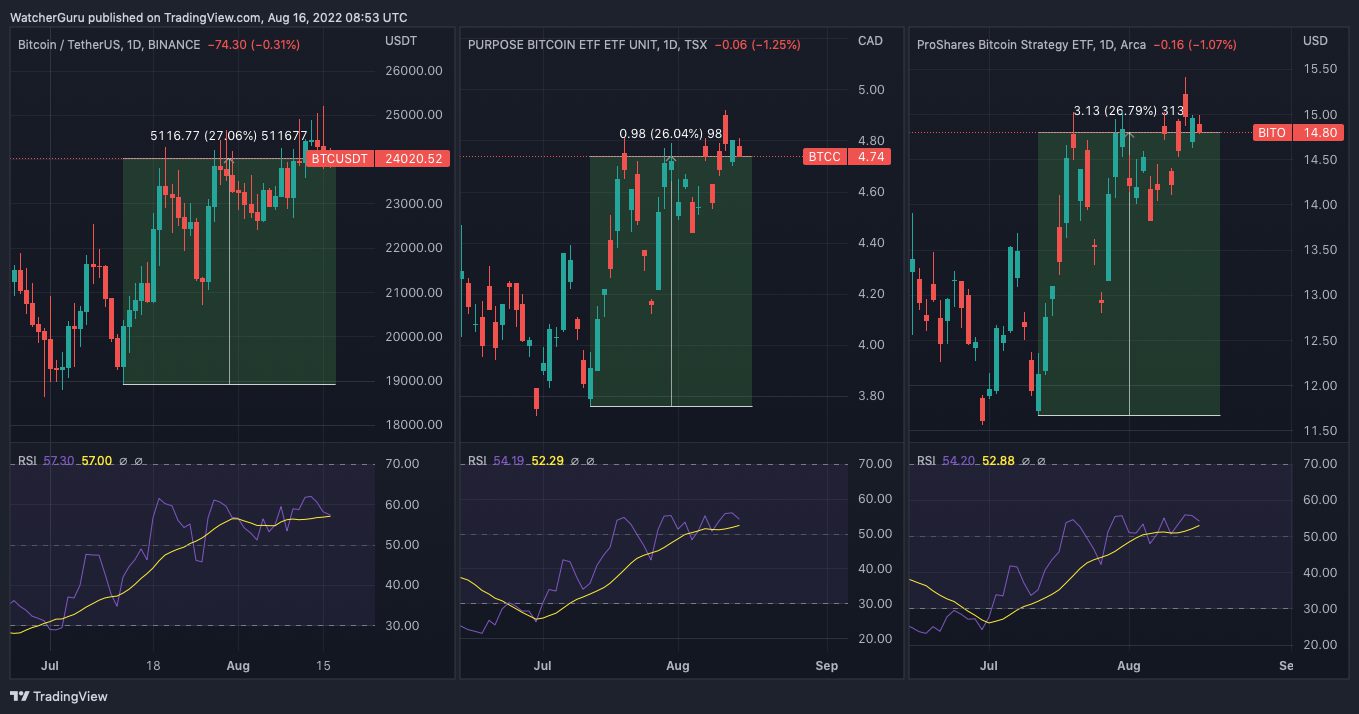Click 18000.00 on the Bitcoin price axis

[x=413, y=424]
